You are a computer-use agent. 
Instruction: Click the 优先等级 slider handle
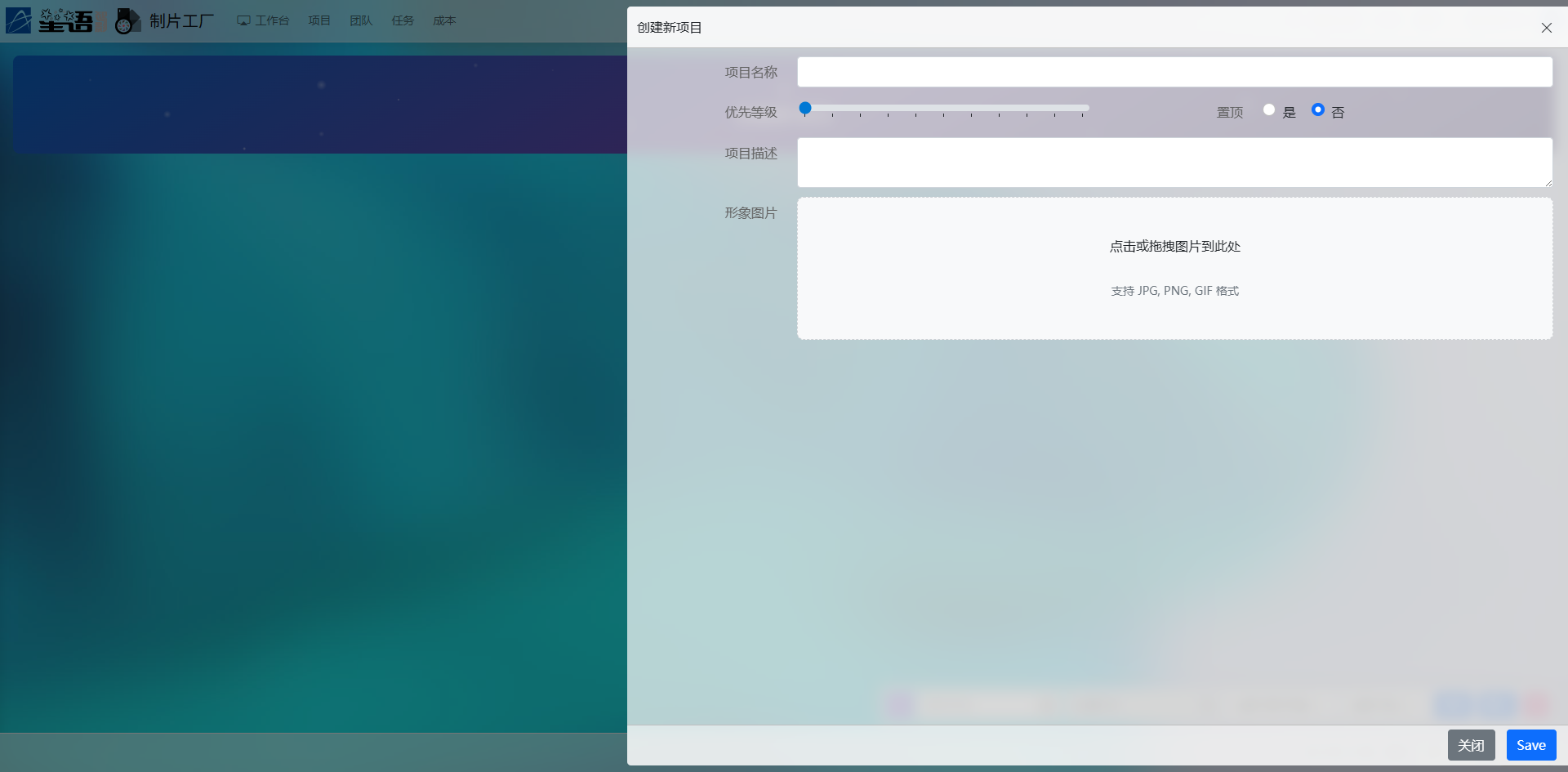coord(805,108)
